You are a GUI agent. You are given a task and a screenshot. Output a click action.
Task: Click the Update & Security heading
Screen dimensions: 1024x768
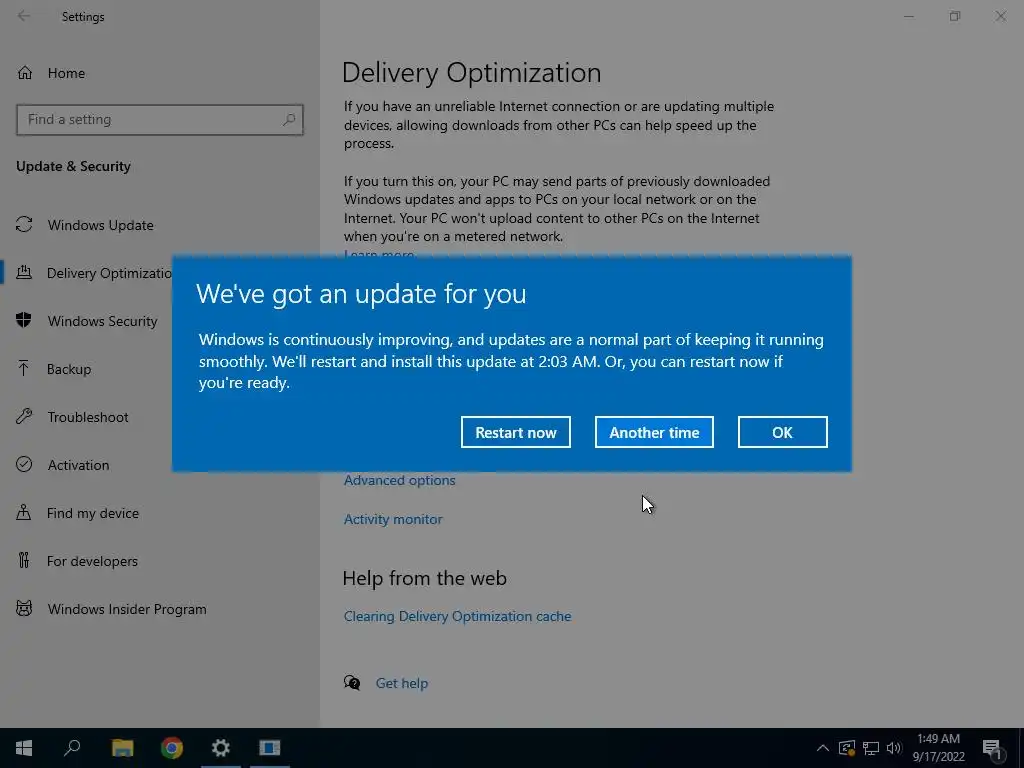73,167
